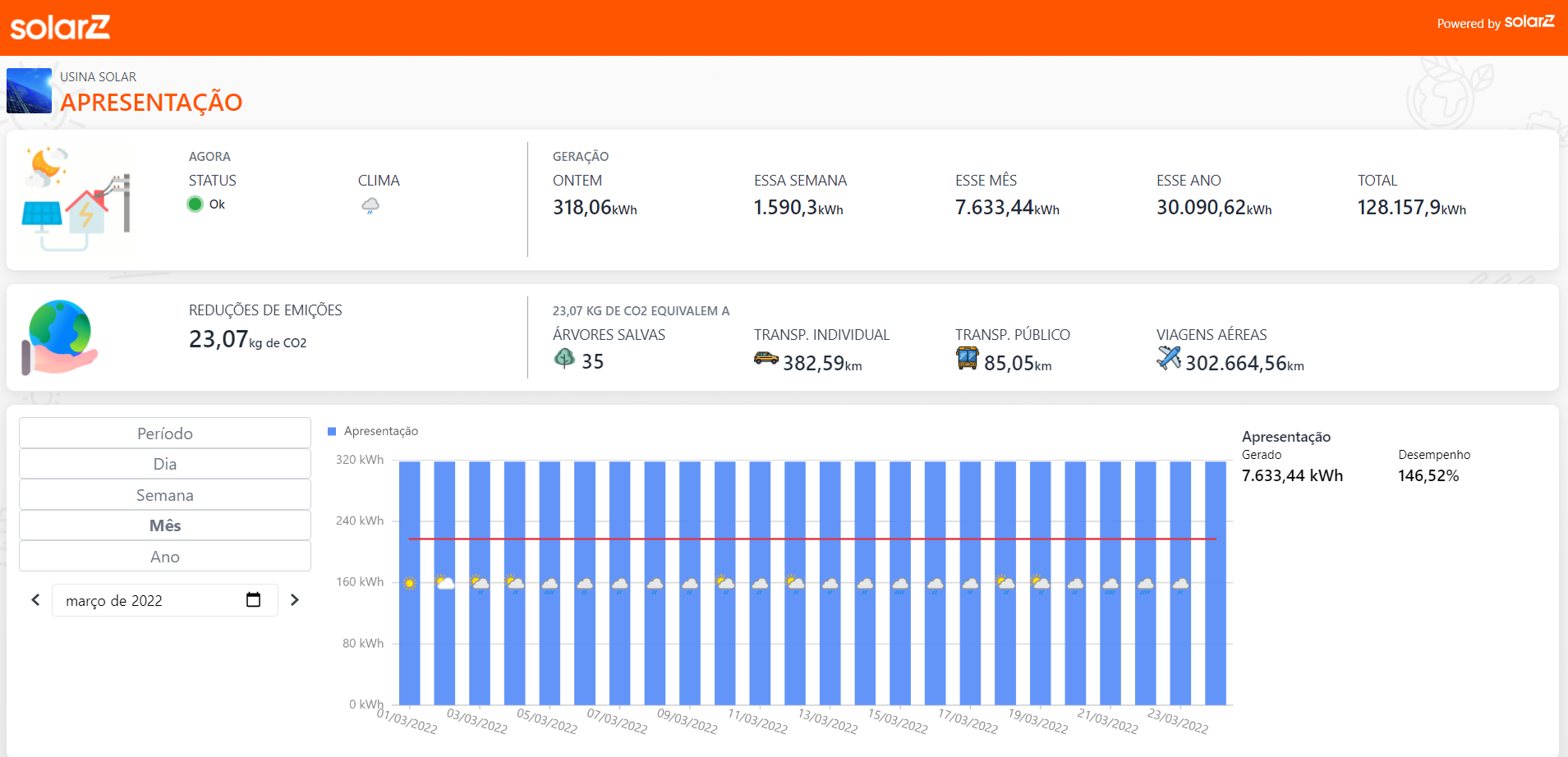Click the Powered by SolarZ link

(x=1495, y=23)
